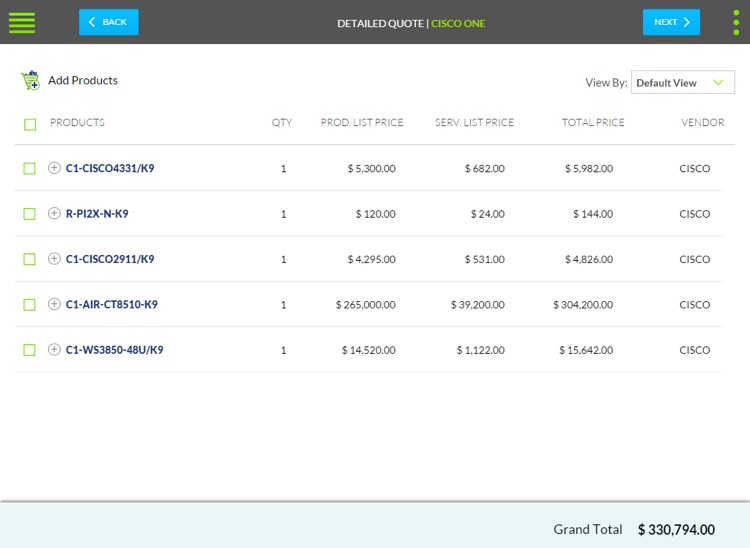Select the $ 24.00 service list price
This screenshot has height=548, width=750.
tap(488, 214)
